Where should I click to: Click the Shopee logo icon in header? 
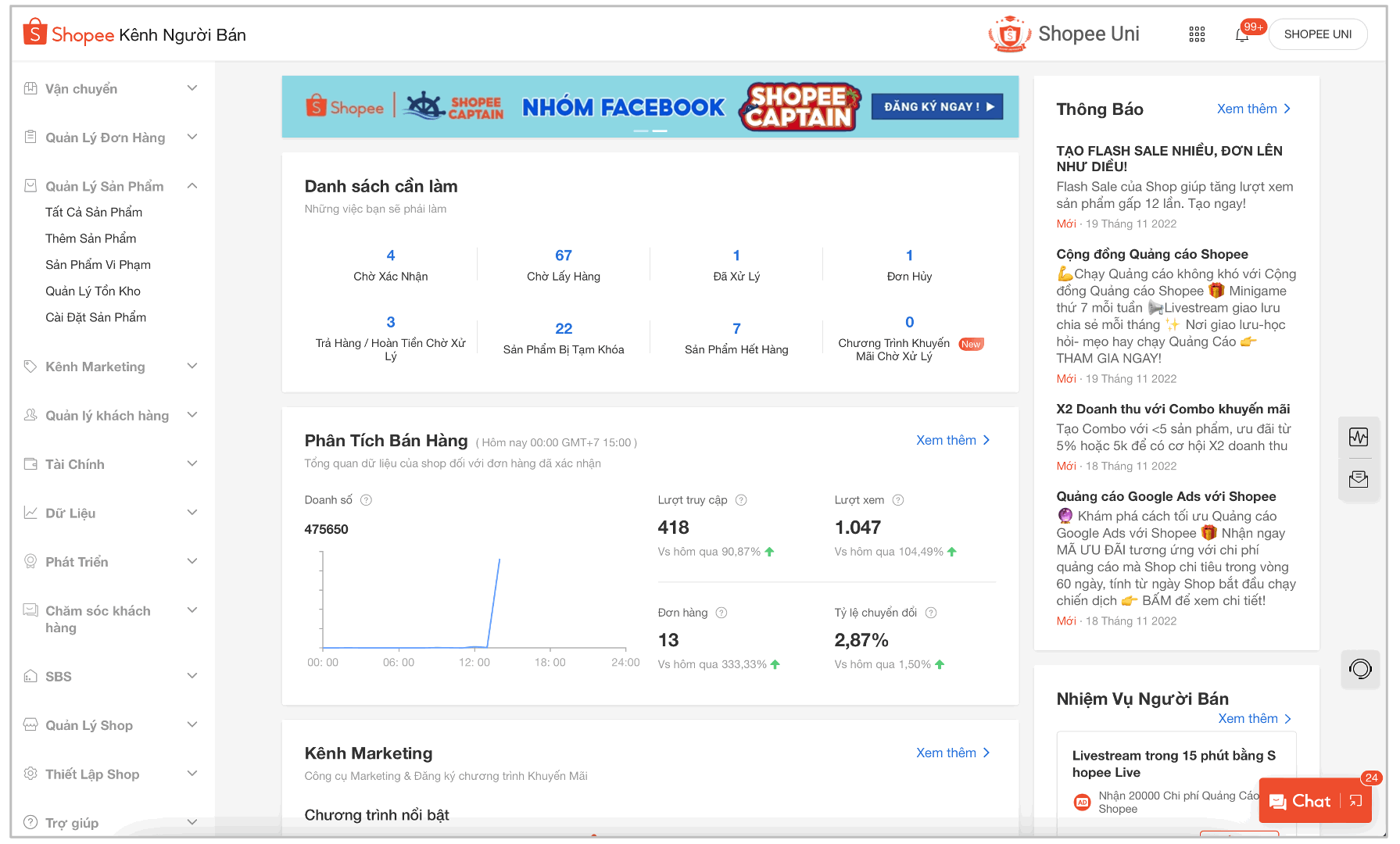pos(34,32)
